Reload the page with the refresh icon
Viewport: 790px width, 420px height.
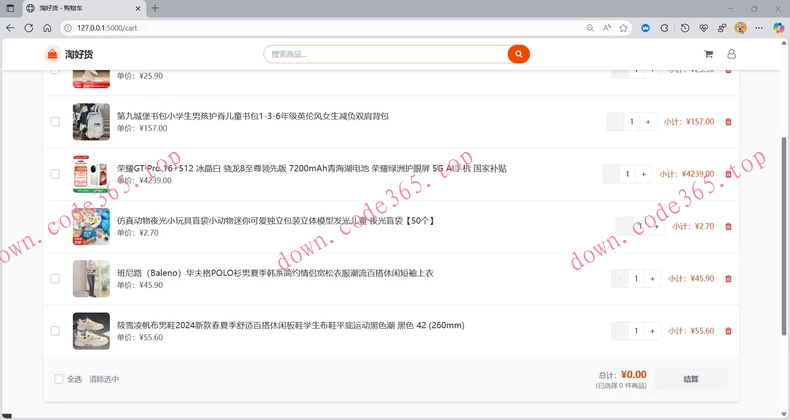[29, 28]
